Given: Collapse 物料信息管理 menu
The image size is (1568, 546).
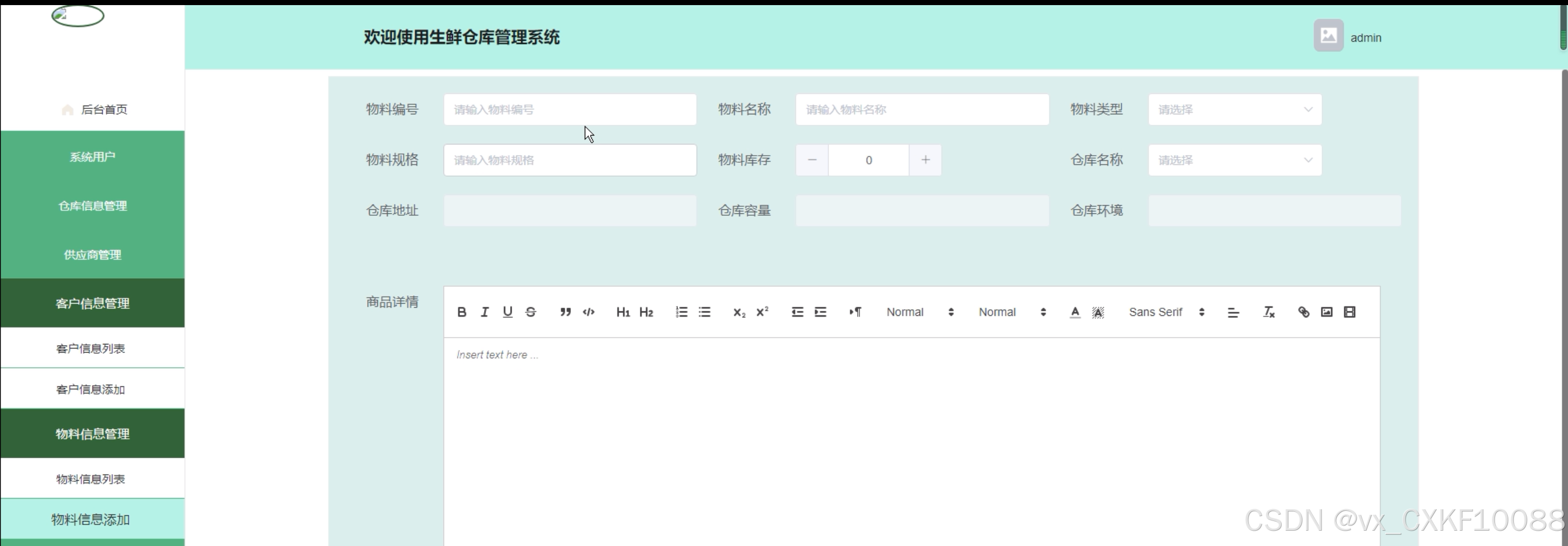Looking at the screenshot, I should coord(92,434).
